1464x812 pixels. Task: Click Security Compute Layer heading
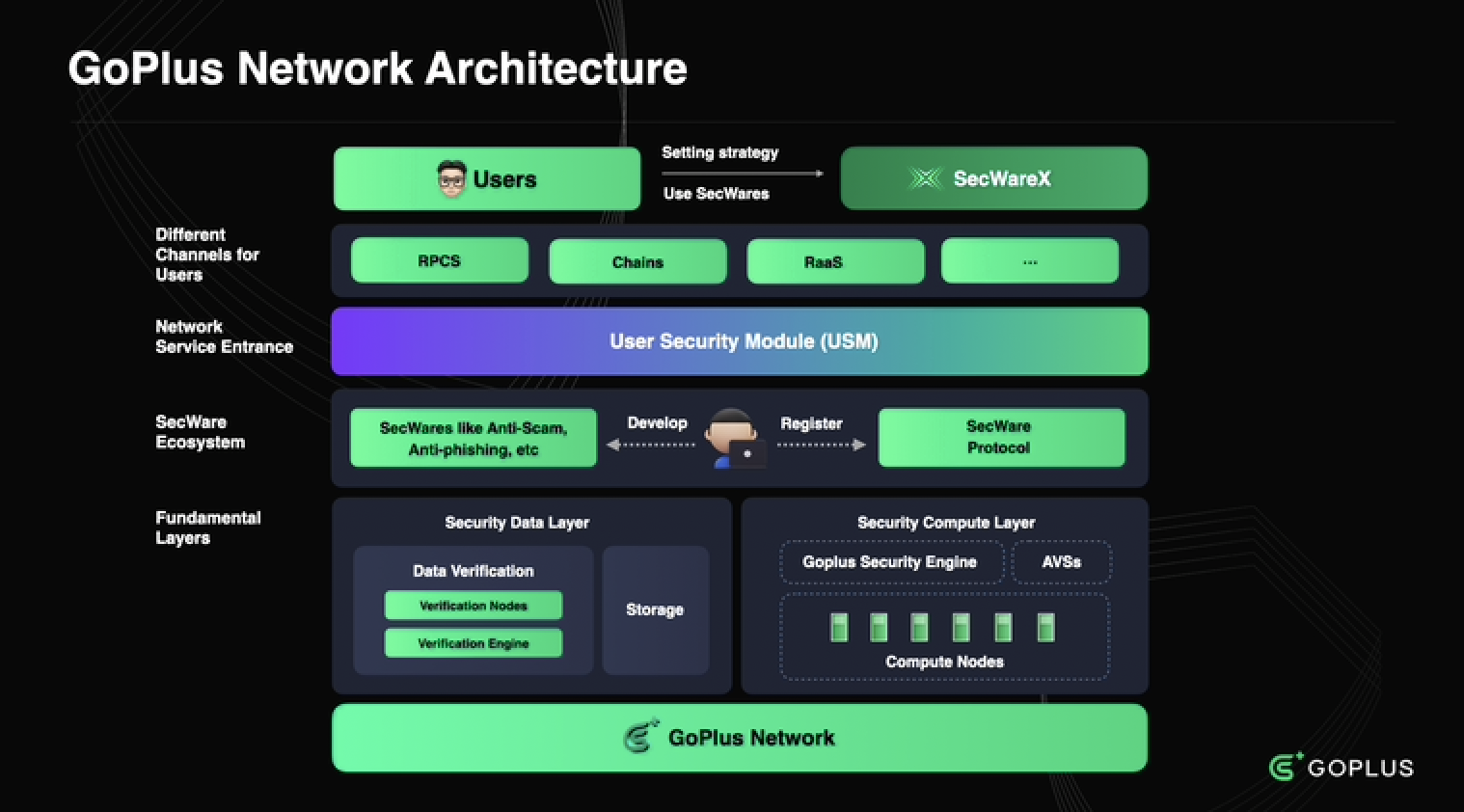(946, 523)
